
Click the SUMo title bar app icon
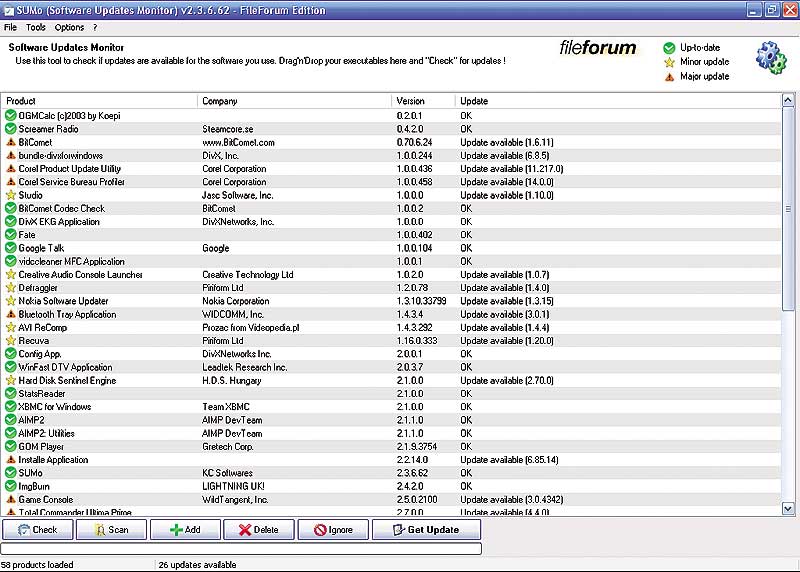pos(8,10)
